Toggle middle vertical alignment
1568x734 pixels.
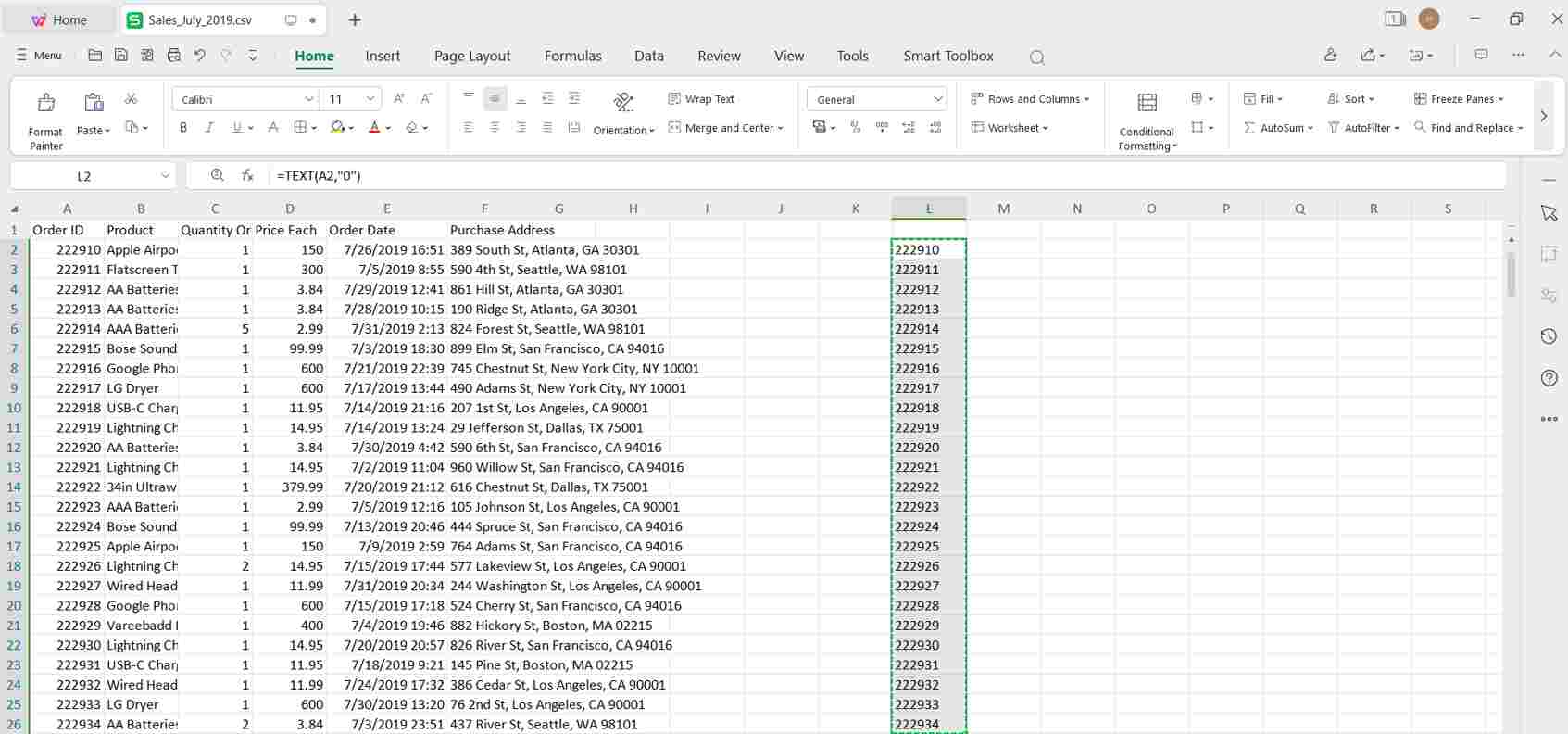(x=495, y=98)
